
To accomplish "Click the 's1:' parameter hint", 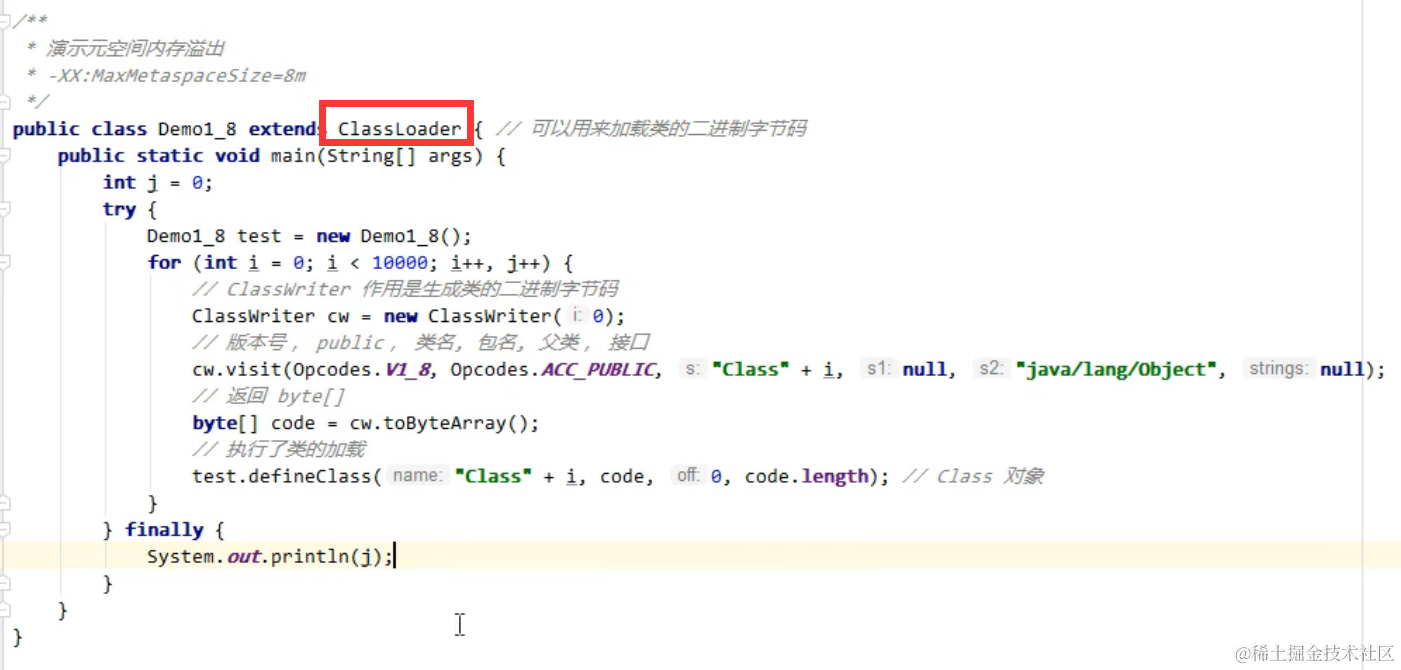I will pos(878,369).
